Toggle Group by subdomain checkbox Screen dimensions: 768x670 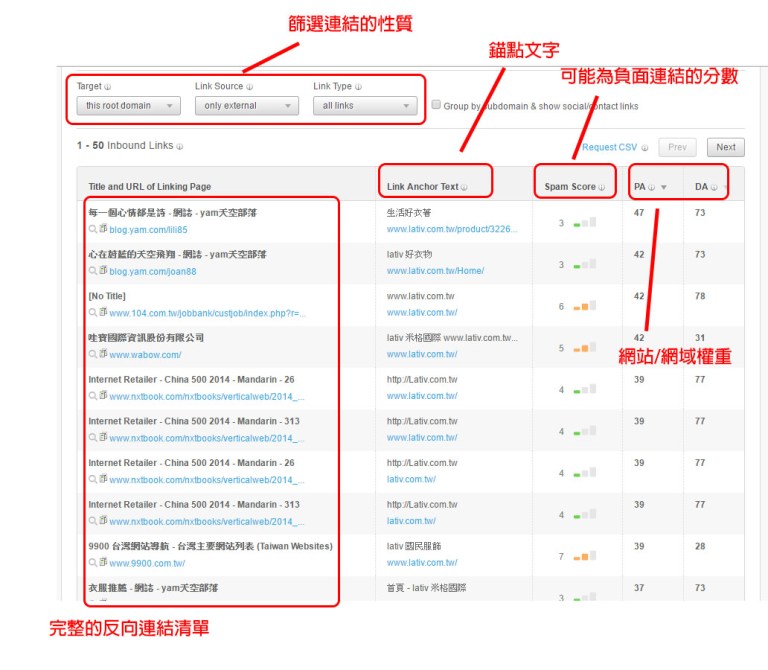coord(436,105)
